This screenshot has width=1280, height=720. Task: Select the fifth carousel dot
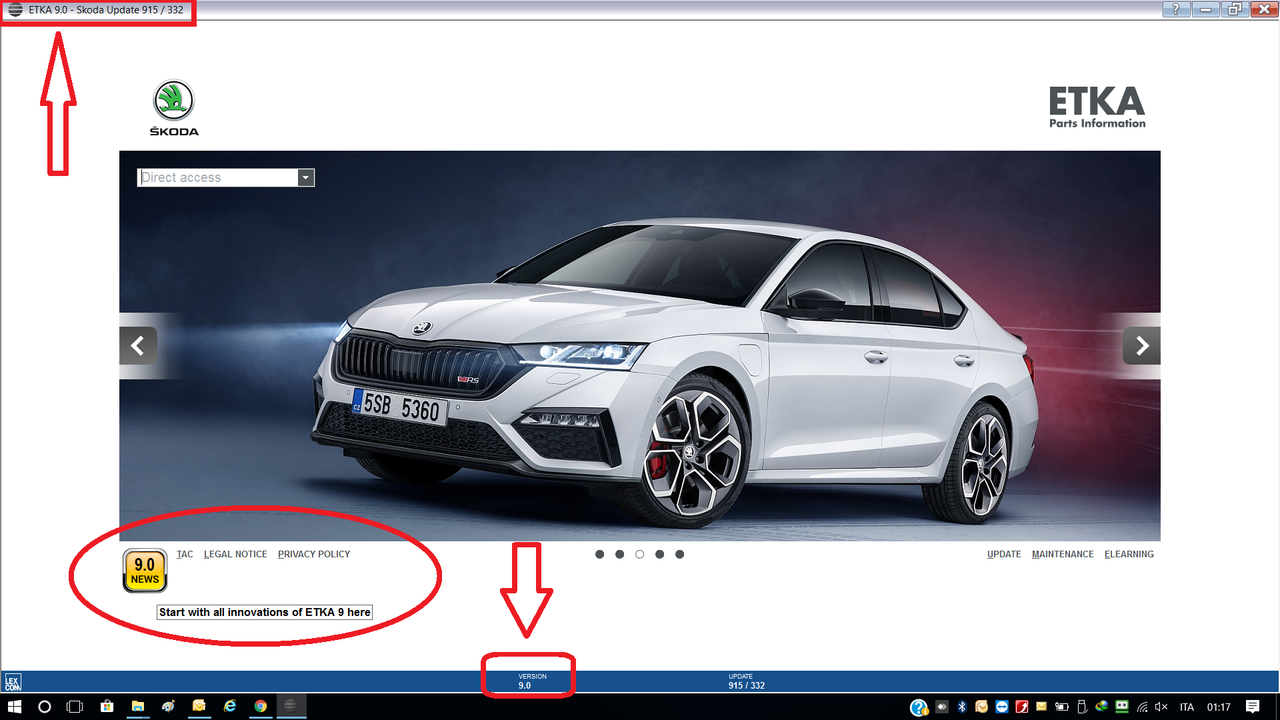click(679, 554)
